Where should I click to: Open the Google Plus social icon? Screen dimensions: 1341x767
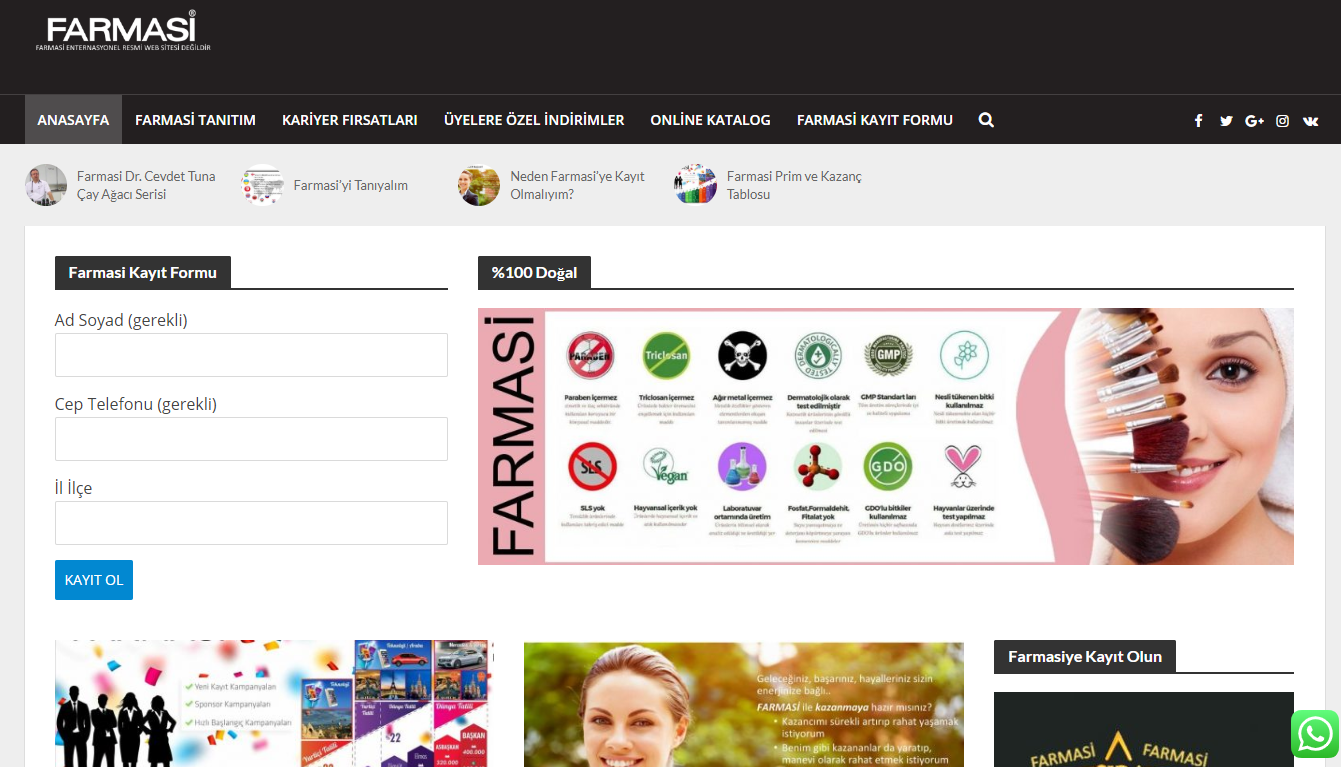[1254, 121]
